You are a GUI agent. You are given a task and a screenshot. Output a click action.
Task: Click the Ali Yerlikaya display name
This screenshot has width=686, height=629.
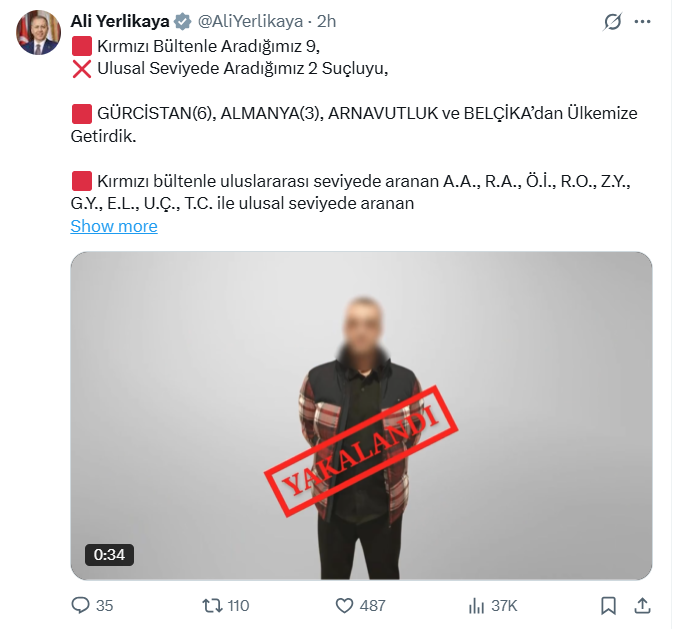tap(120, 21)
